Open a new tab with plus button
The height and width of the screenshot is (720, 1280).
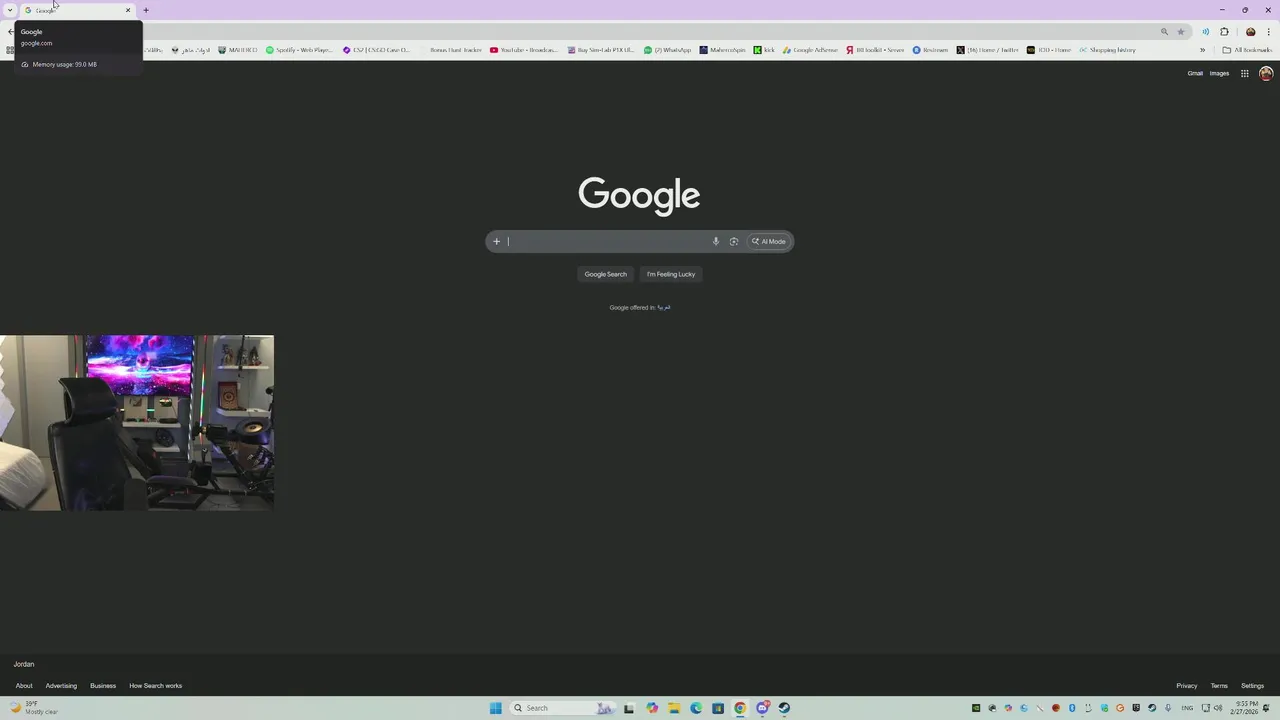pyautogui.click(x=146, y=10)
